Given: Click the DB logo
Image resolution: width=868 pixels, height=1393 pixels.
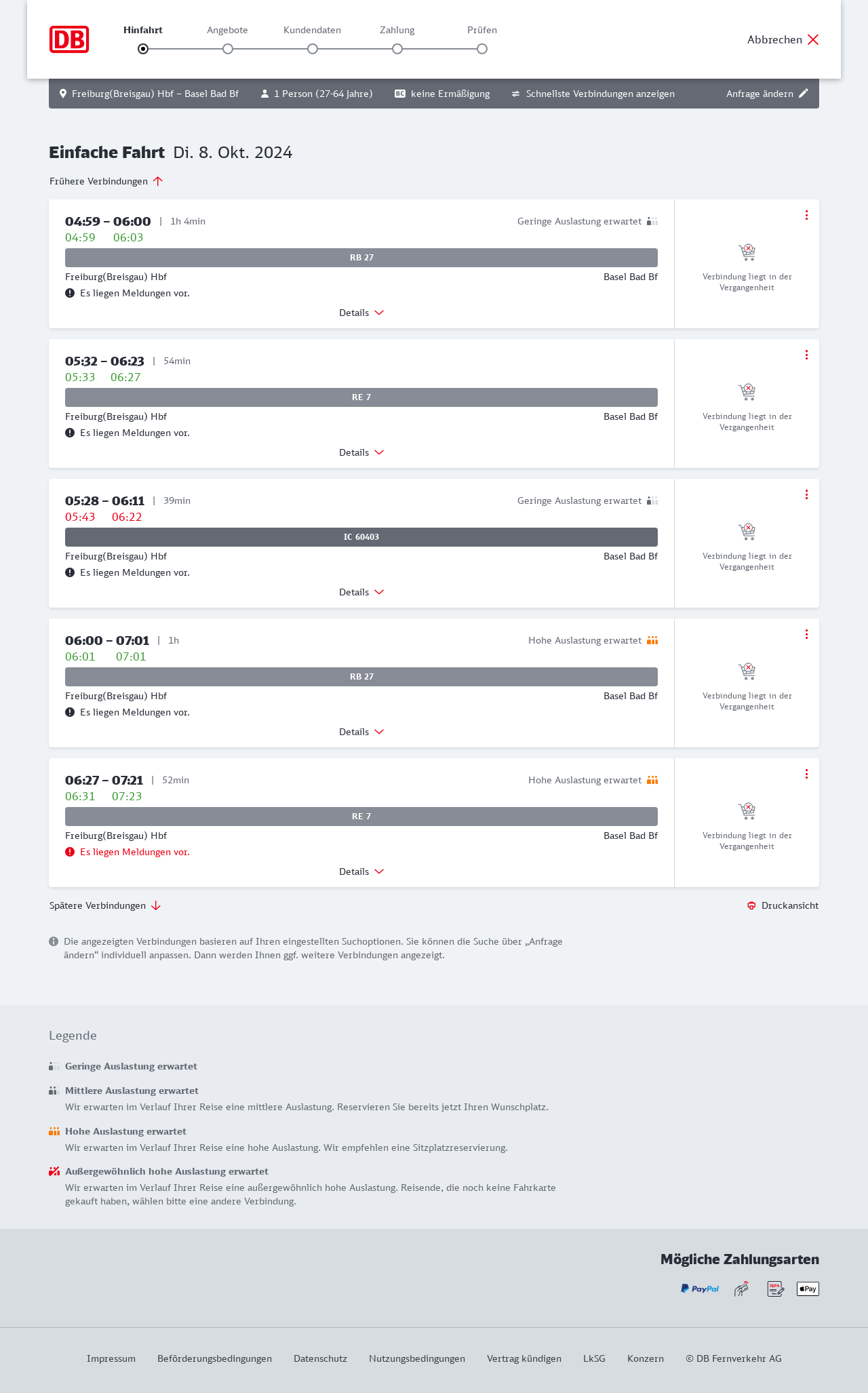Looking at the screenshot, I should 69,39.
